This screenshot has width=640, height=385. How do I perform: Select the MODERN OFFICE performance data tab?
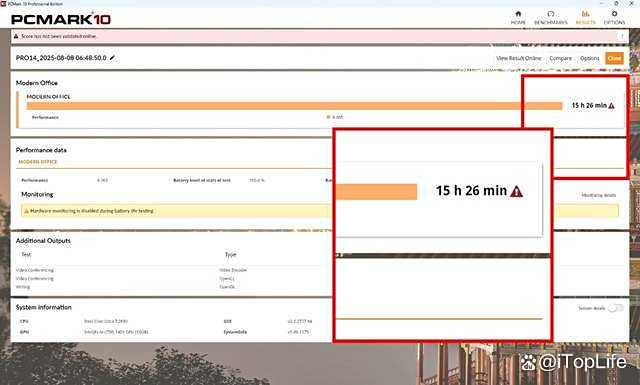(38, 162)
